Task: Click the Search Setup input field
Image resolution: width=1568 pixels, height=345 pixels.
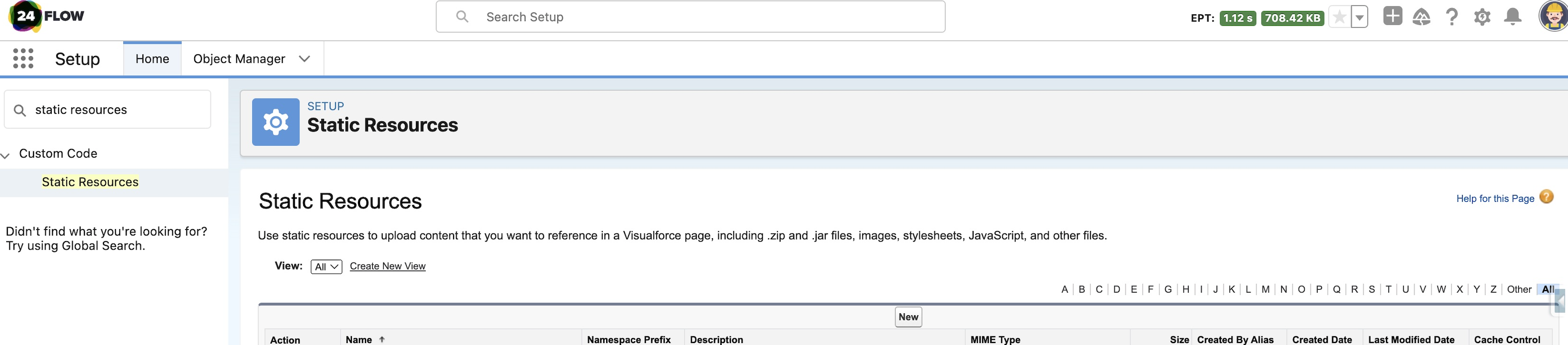Action: click(690, 17)
